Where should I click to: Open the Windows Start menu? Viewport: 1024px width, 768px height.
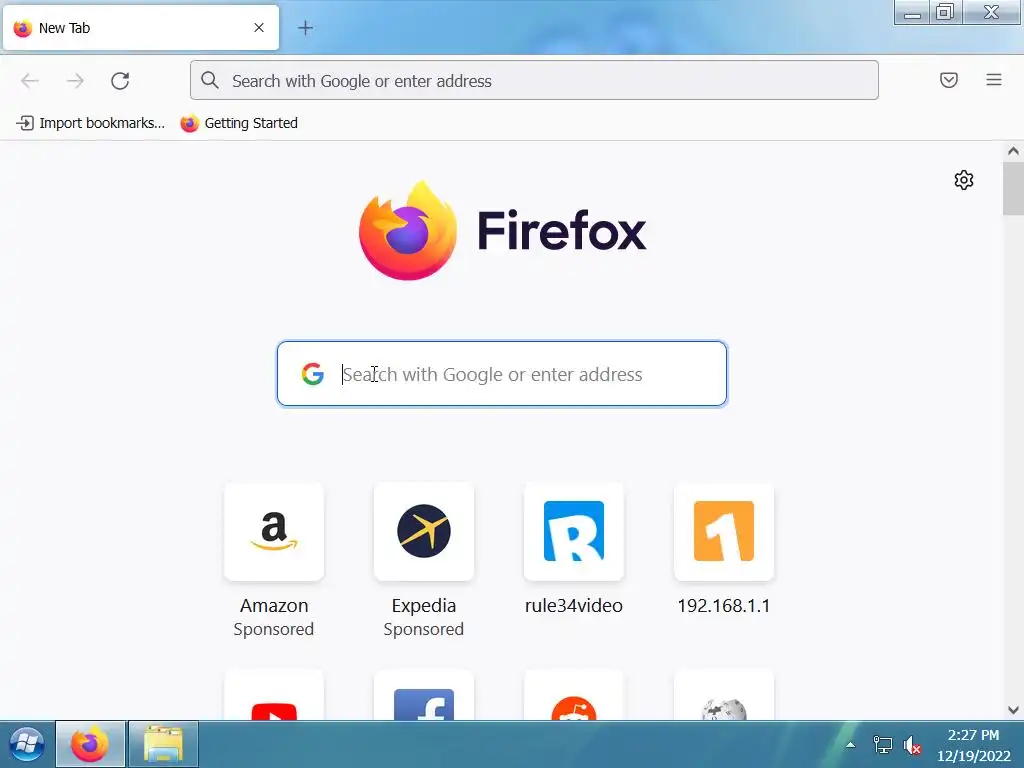pyautogui.click(x=26, y=744)
